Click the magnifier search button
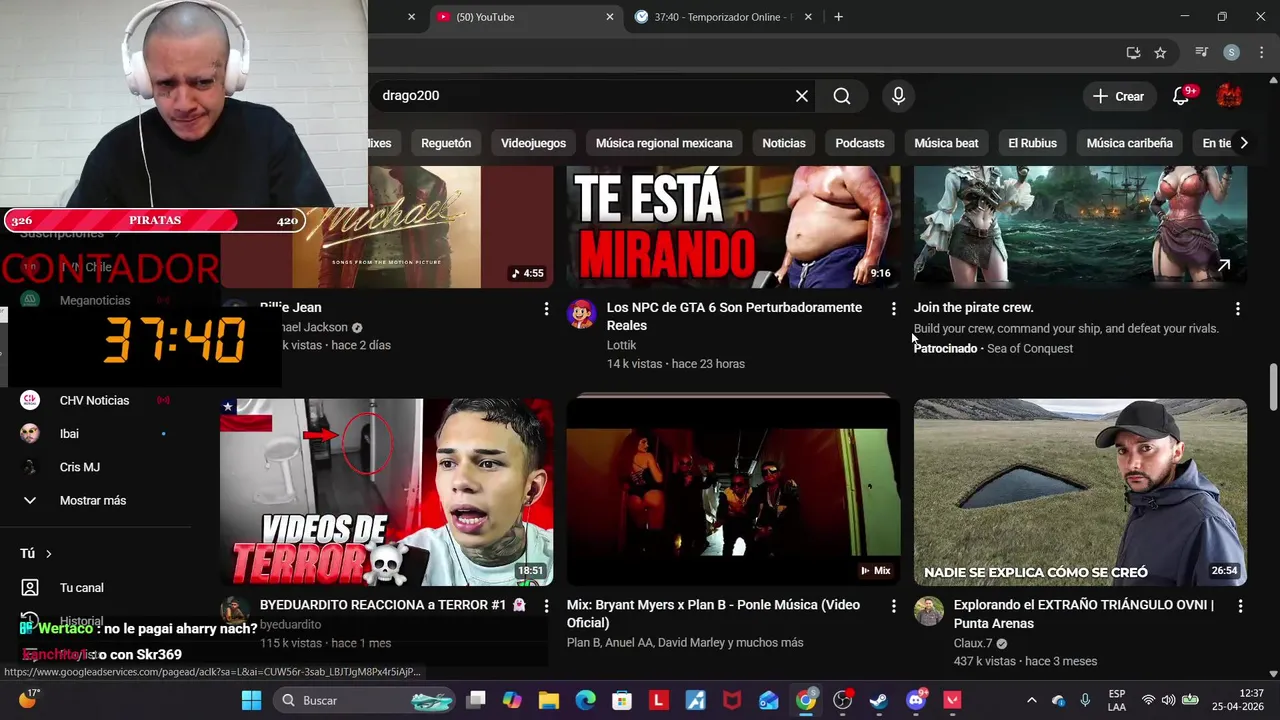Image resolution: width=1280 pixels, height=720 pixels. pos(842,96)
